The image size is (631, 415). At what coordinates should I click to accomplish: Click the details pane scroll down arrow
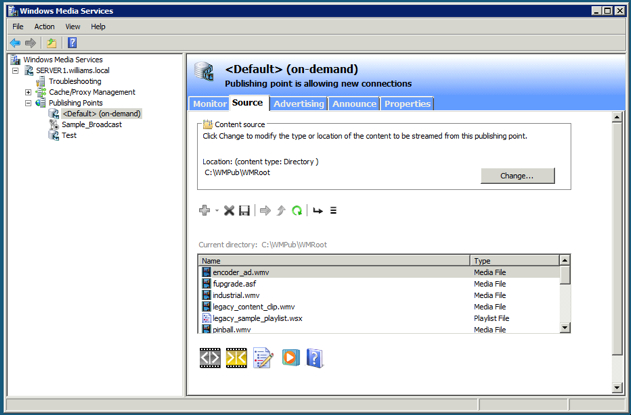617,388
